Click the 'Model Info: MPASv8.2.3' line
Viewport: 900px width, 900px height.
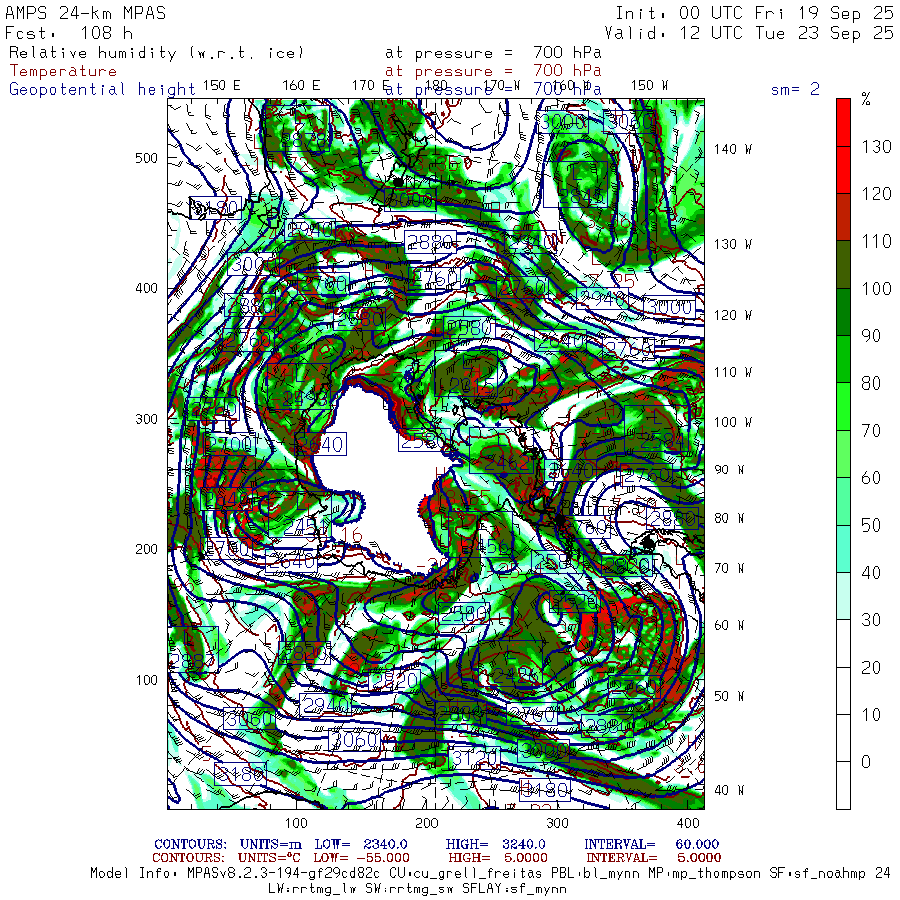pyautogui.click(x=490, y=874)
